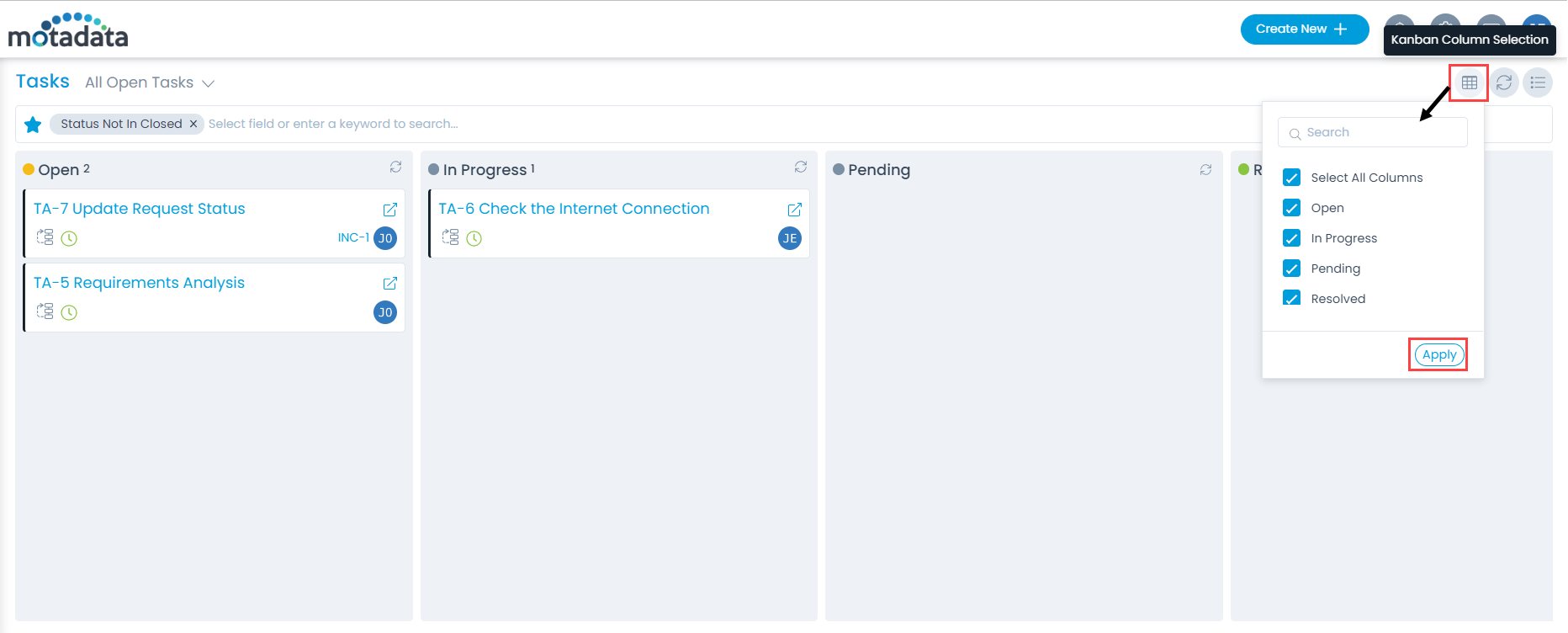
Task: Expand the All Open Tasks dropdown
Action: [150, 82]
